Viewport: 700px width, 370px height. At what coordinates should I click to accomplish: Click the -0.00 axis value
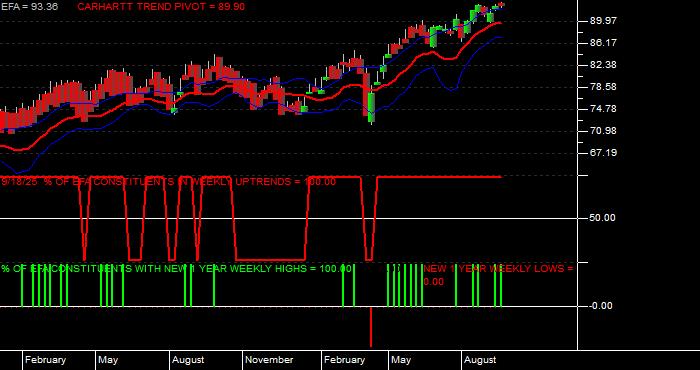click(601, 306)
